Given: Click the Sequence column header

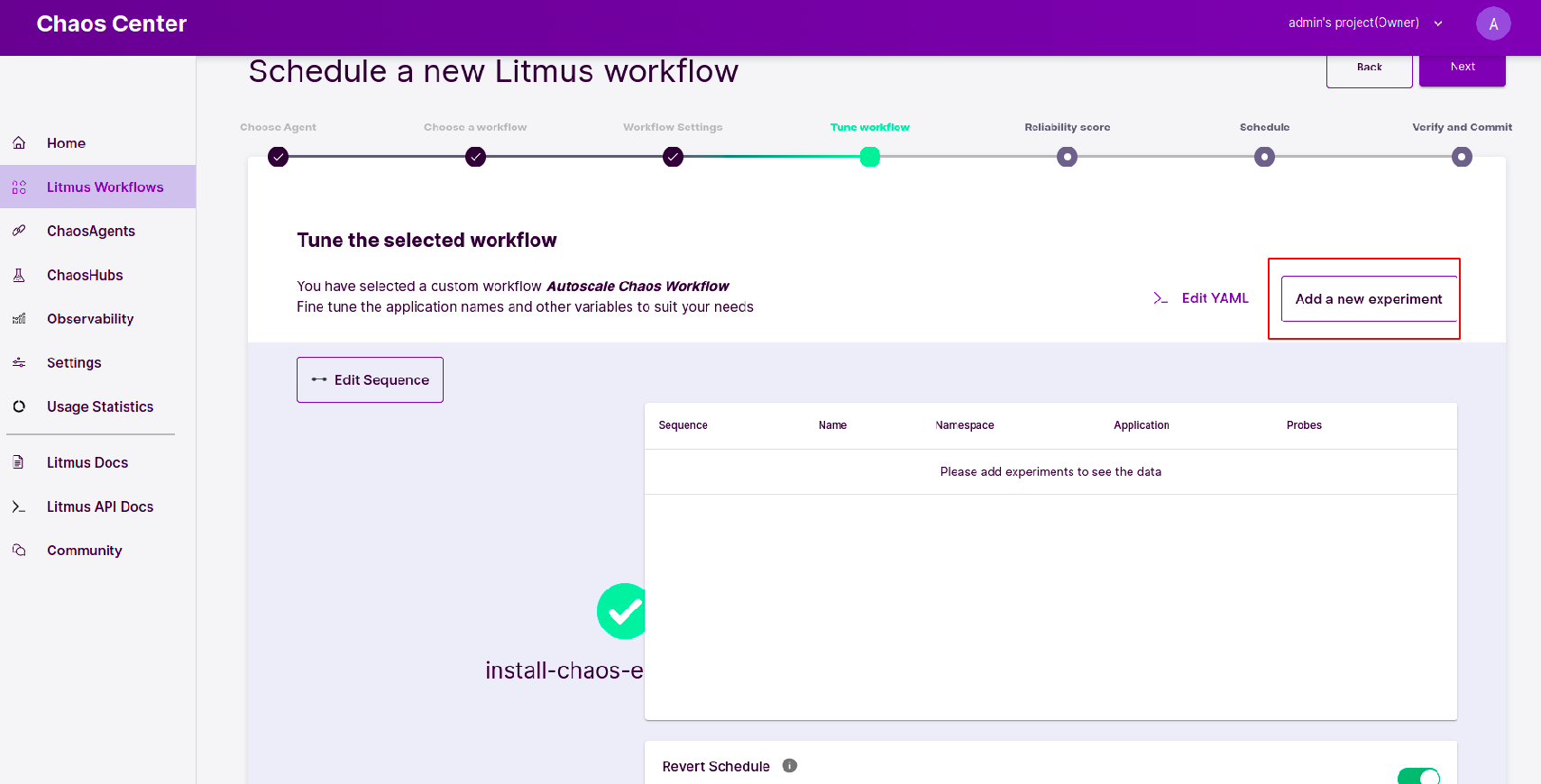Looking at the screenshot, I should click(x=683, y=425).
